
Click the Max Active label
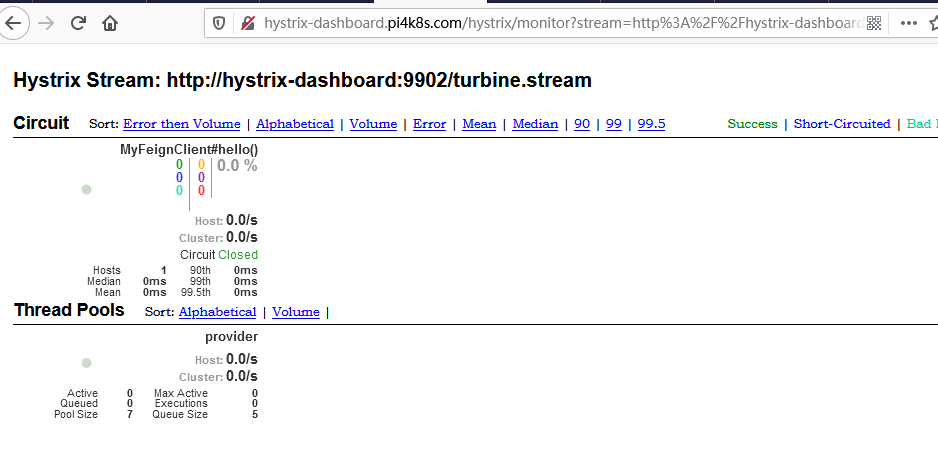181,393
